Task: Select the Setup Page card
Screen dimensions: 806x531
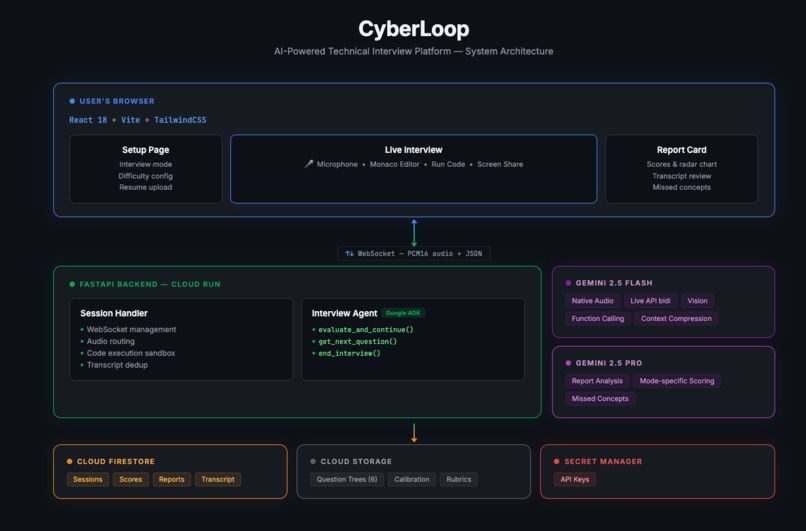Action: pyautogui.click(x=145, y=169)
